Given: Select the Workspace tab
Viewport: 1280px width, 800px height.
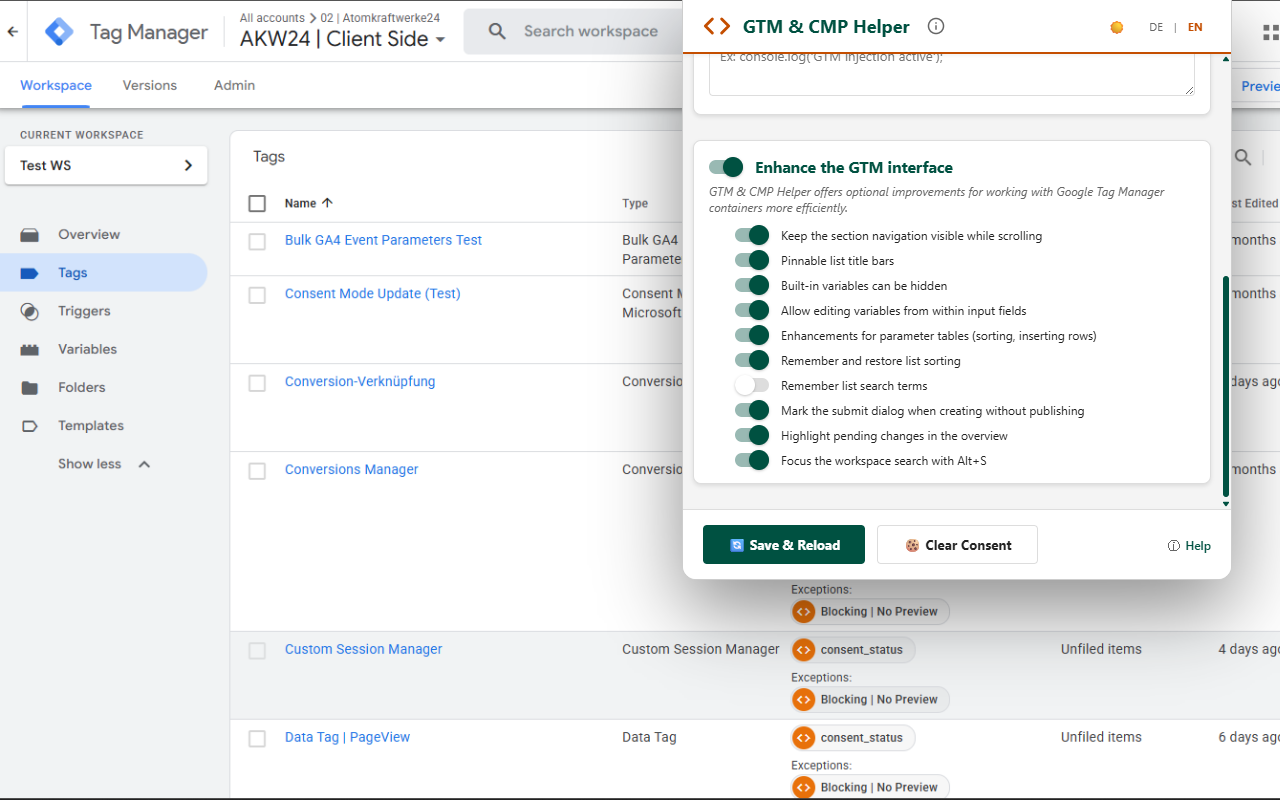Looking at the screenshot, I should point(56,85).
